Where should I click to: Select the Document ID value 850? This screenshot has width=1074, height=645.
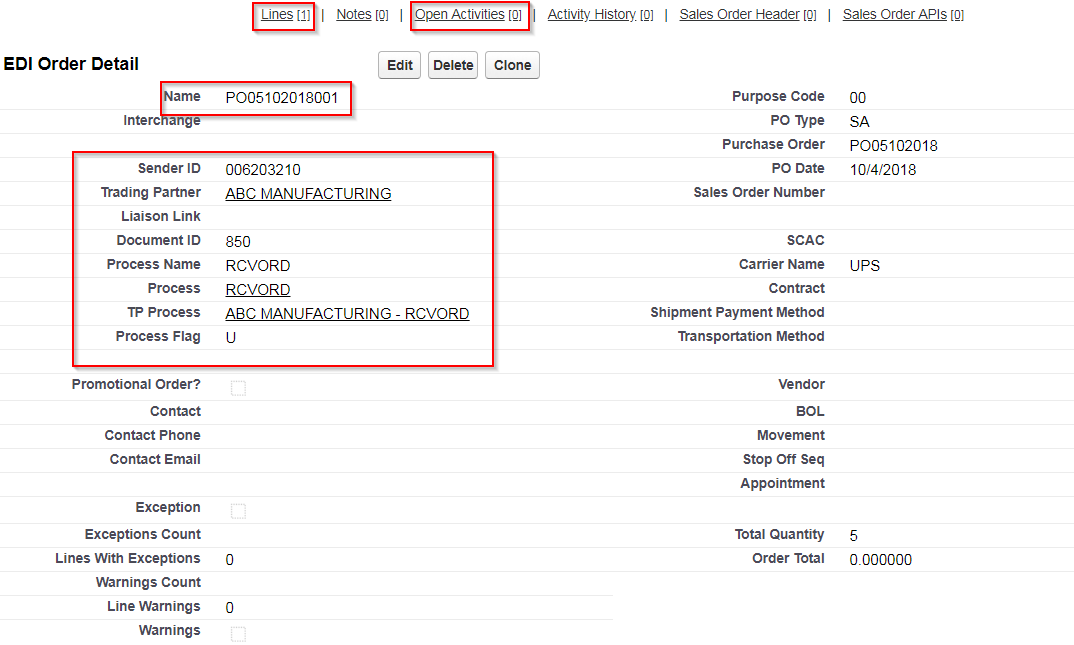(238, 242)
